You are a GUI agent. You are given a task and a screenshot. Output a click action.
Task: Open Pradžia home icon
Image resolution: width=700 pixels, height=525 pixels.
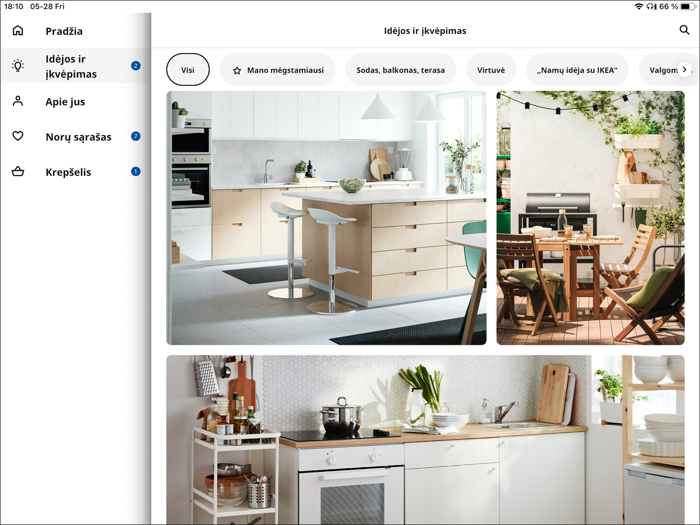[x=18, y=31]
